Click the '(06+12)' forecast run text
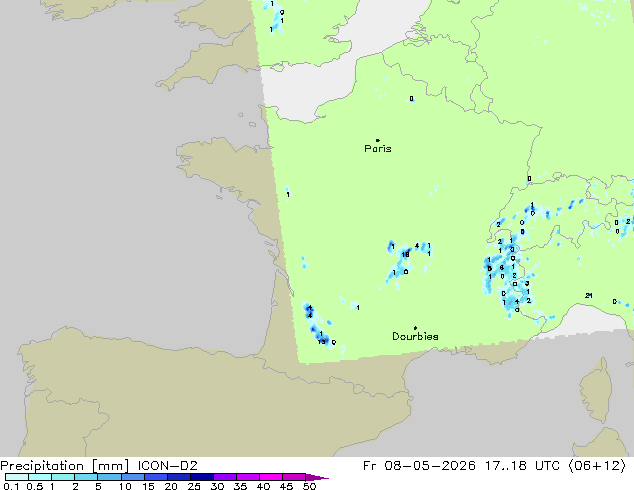This screenshot has width=634, height=490. pyautogui.click(x=597, y=466)
